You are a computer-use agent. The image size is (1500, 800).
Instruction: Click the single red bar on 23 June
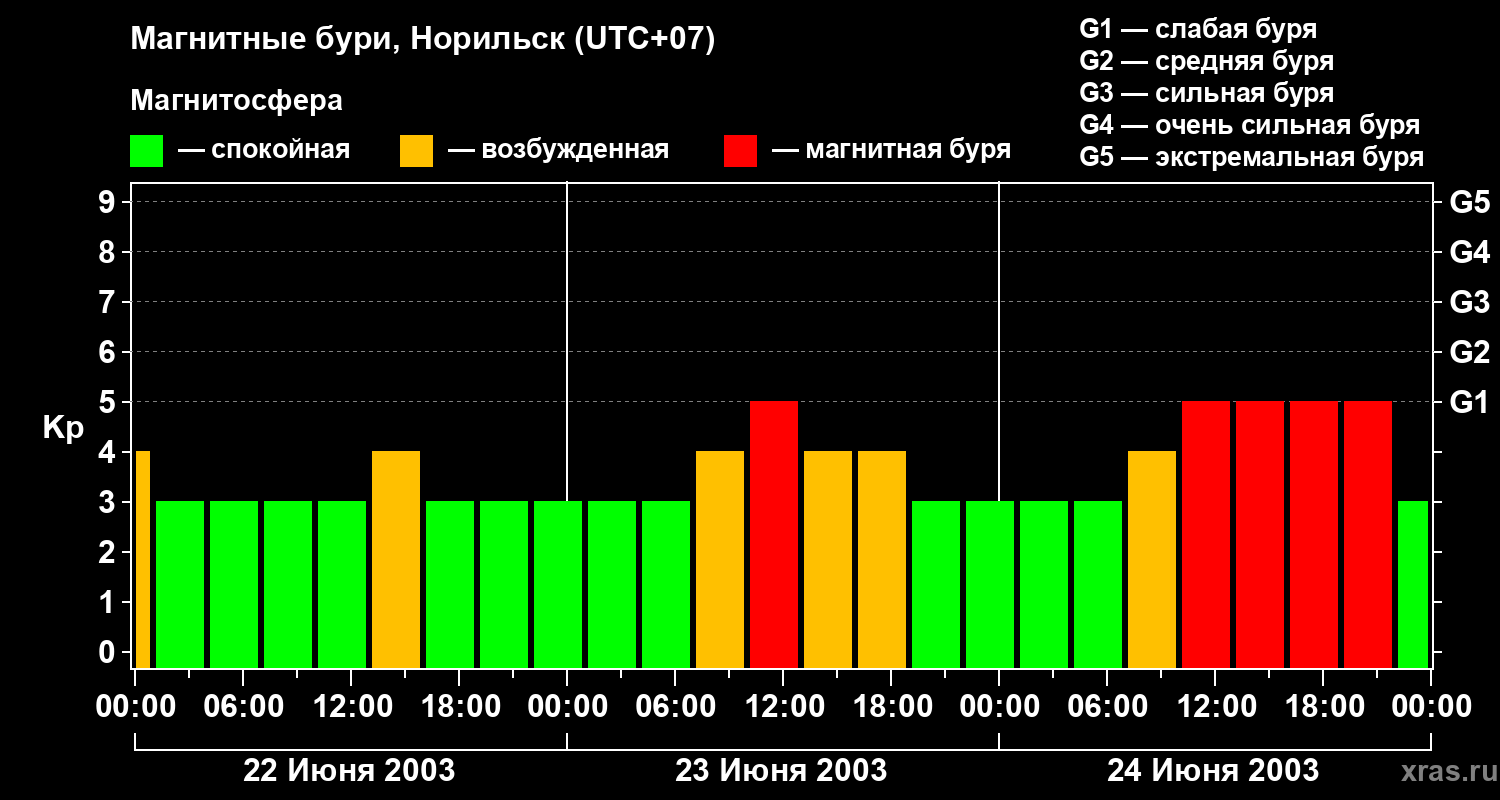pyautogui.click(x=774, y=534)
